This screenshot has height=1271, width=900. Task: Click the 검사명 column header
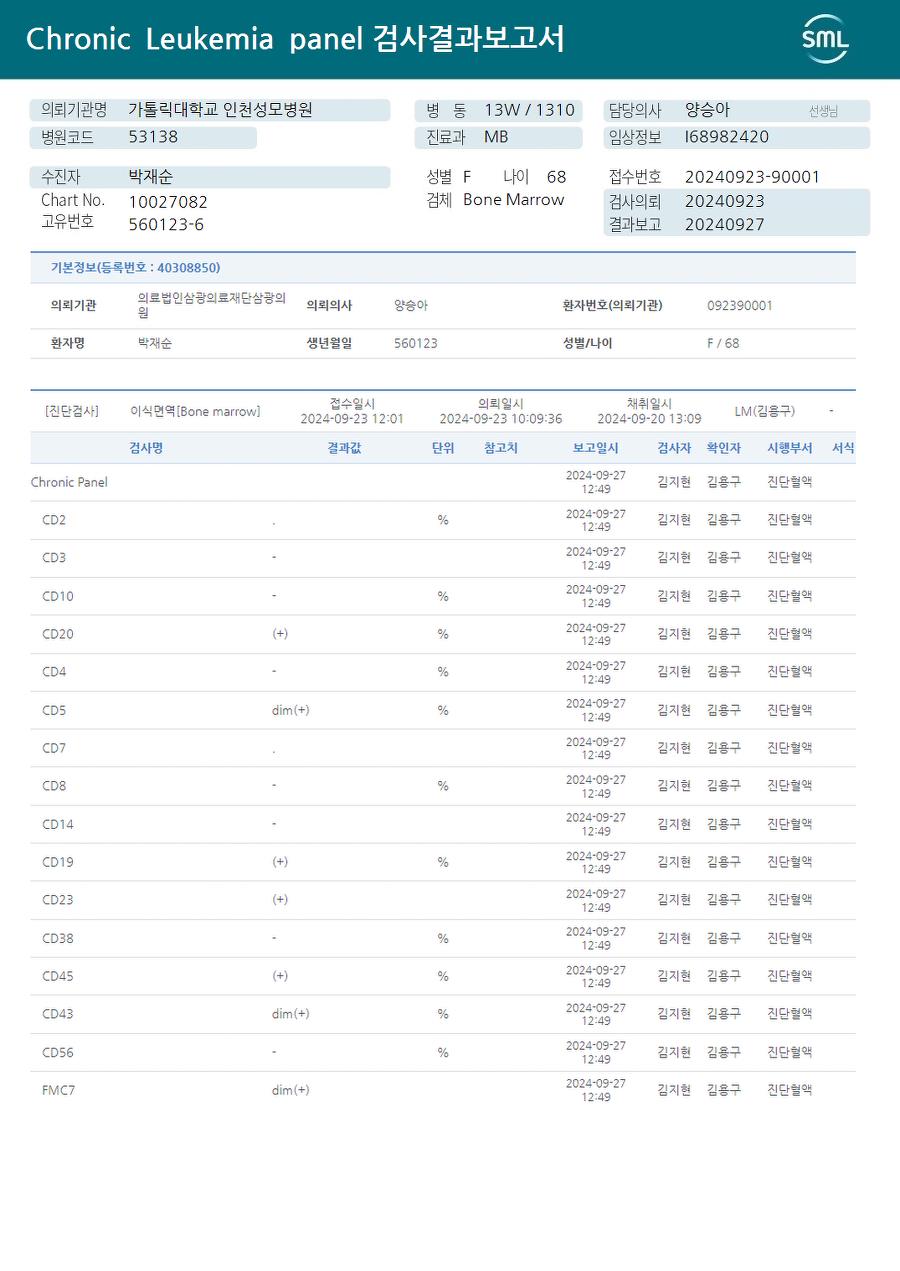tap(146, 448)
